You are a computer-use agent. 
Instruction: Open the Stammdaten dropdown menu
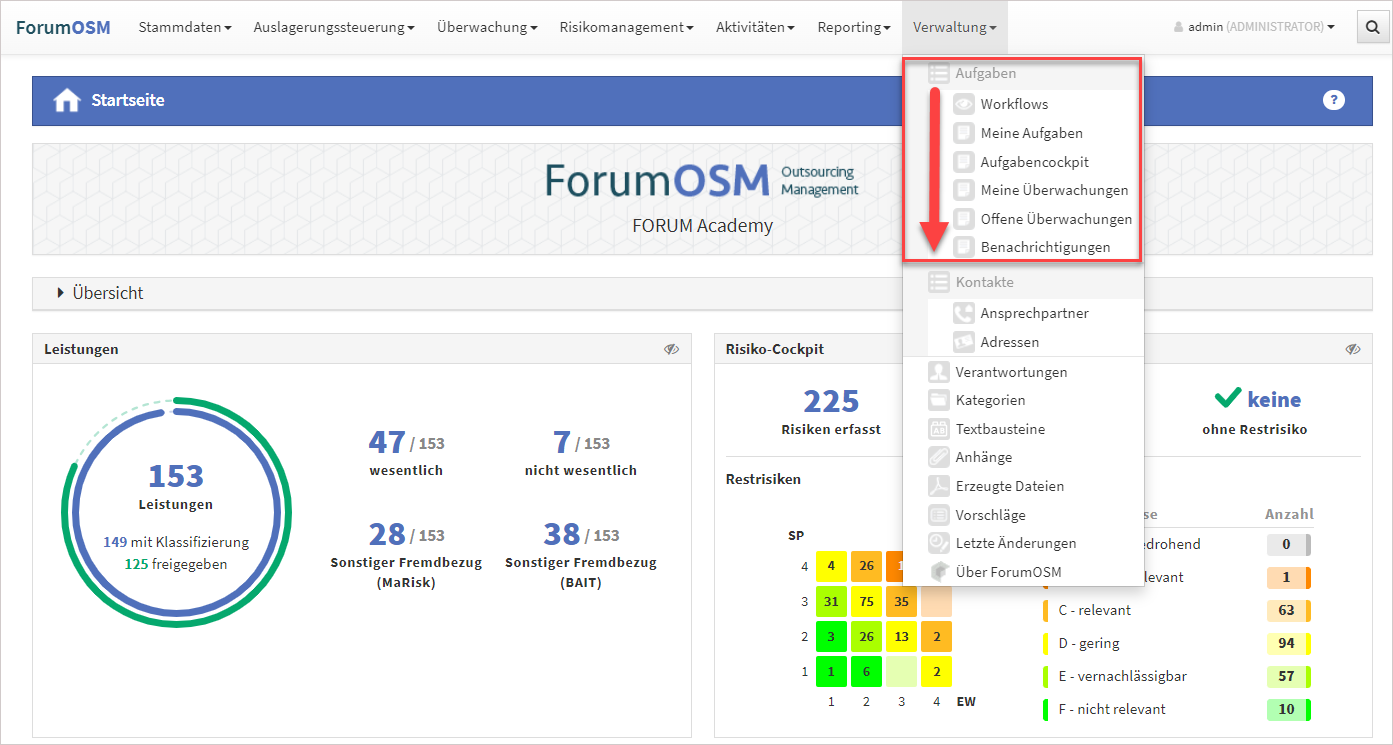[184, 28]
